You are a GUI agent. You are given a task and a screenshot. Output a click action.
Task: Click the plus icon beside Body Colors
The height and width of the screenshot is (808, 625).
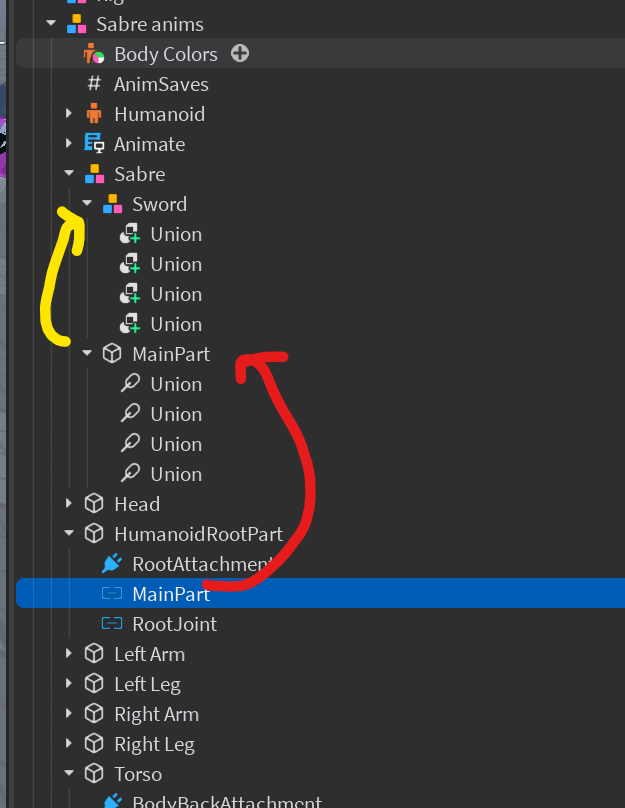point(240,53)
